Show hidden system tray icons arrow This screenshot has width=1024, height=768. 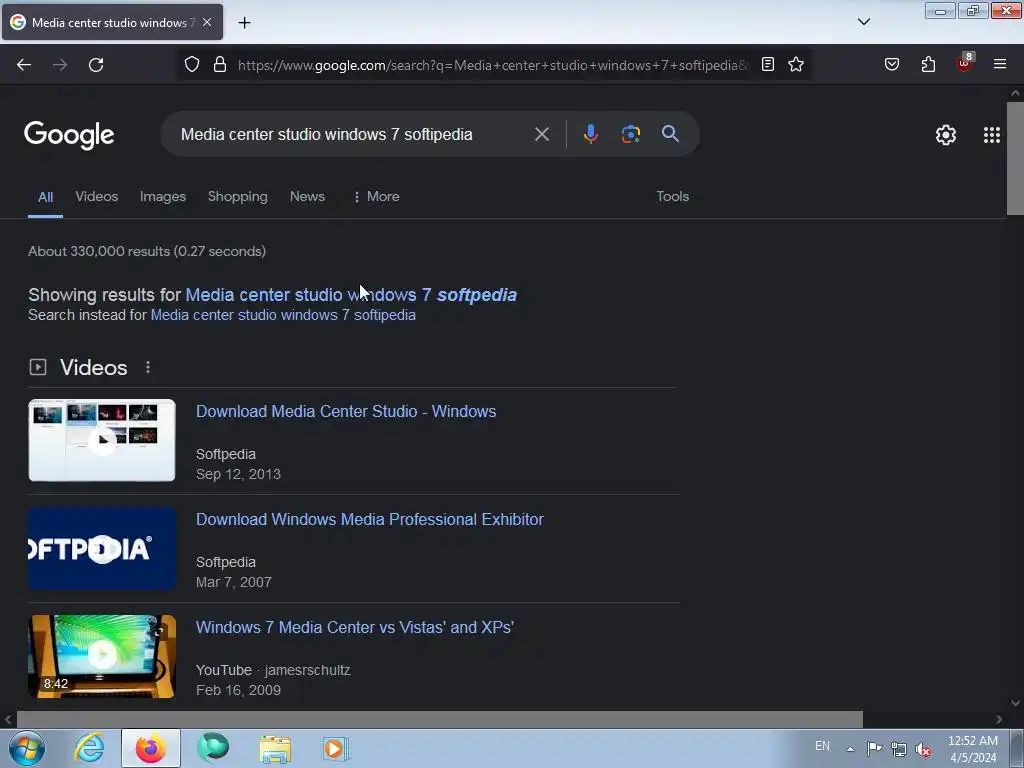coord(850,748)
